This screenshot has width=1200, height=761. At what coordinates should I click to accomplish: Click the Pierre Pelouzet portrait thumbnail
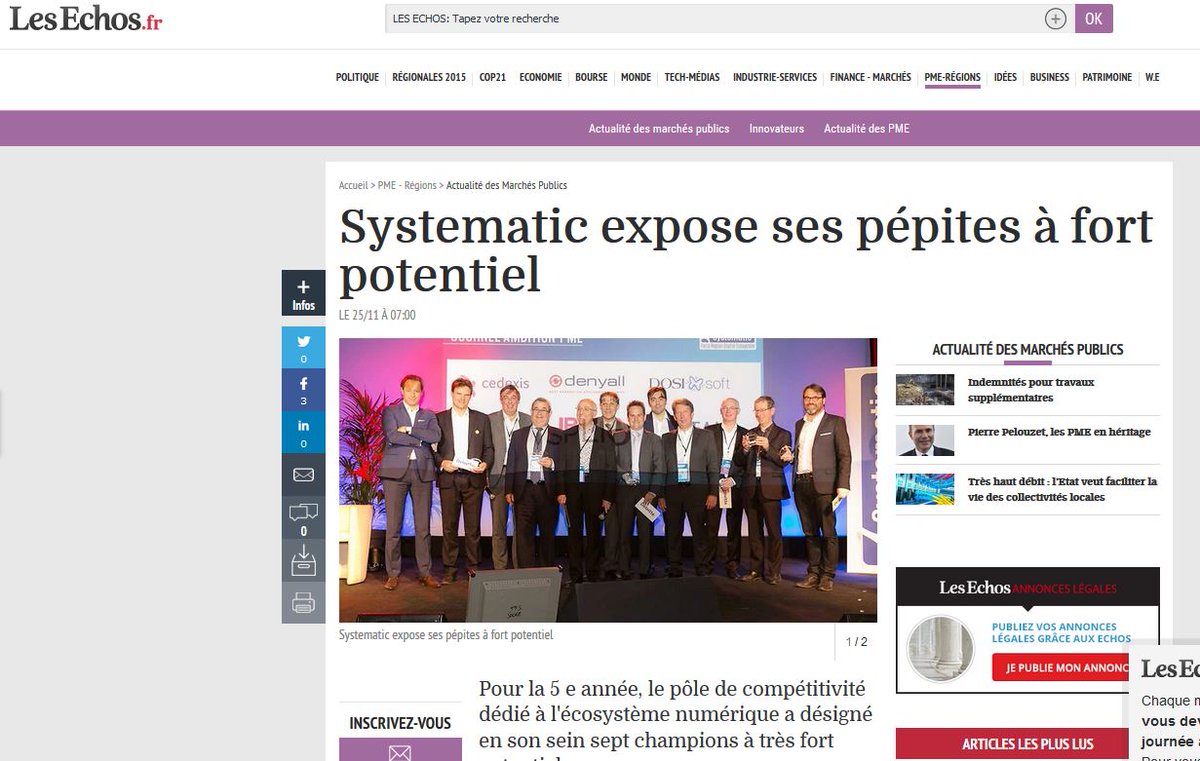pyautogui.click(x=925, y=440)
